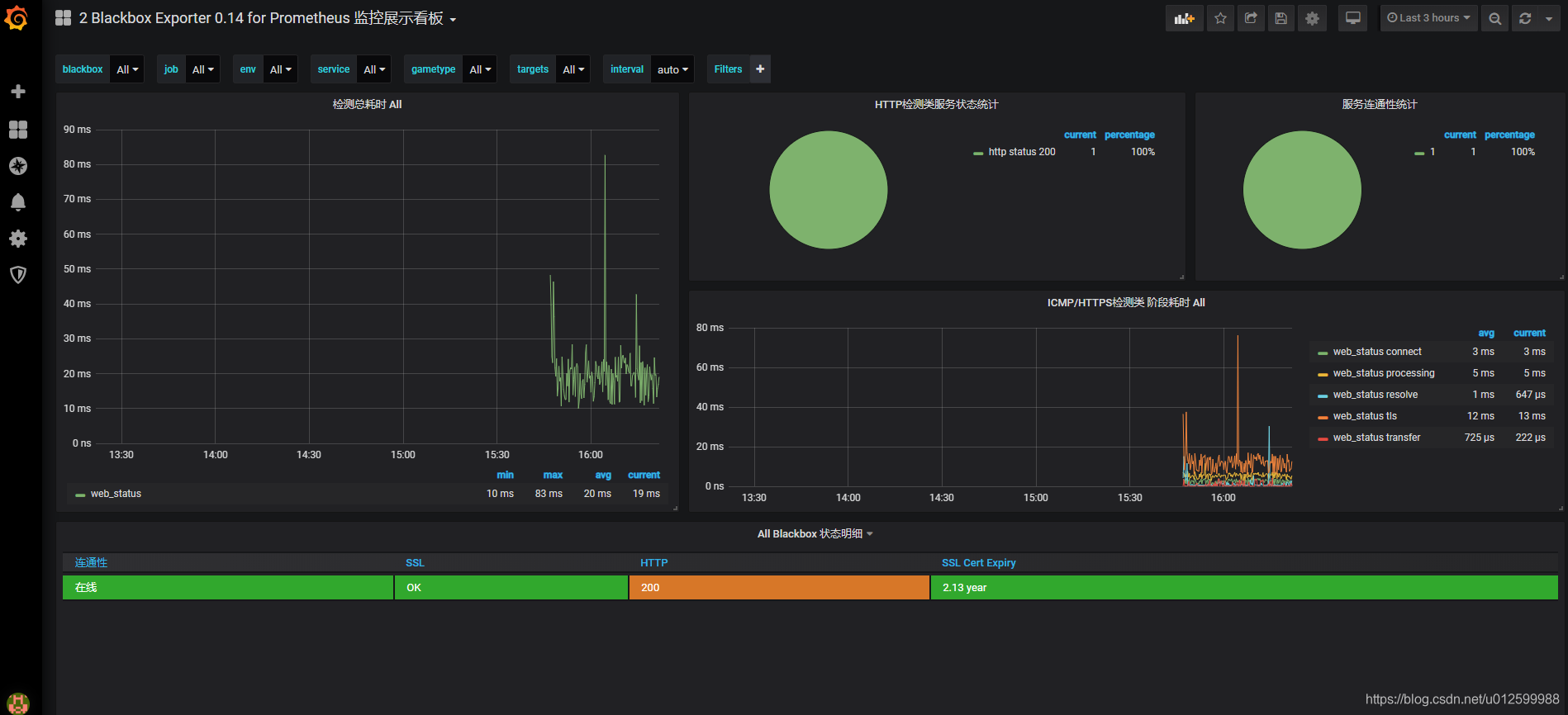
Task: Cycle view mode with monitor icon
Action: click(x=1352, y=18)
